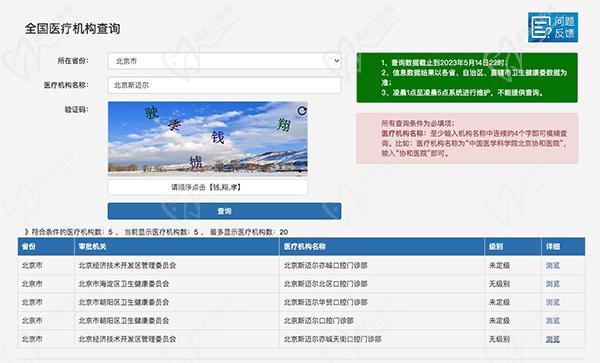The height and width of the screenshot is (363, 600).
Task: Click the green query notice box
Action: point(467,78)
